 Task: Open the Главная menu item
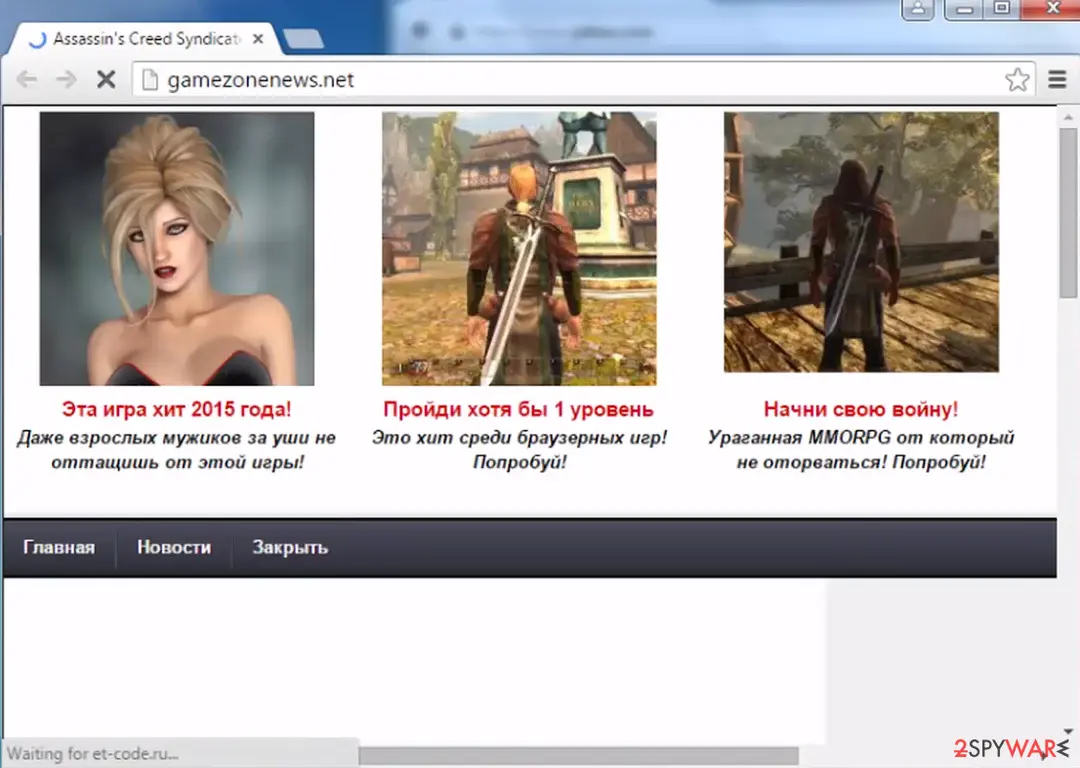tap(59, 548)
